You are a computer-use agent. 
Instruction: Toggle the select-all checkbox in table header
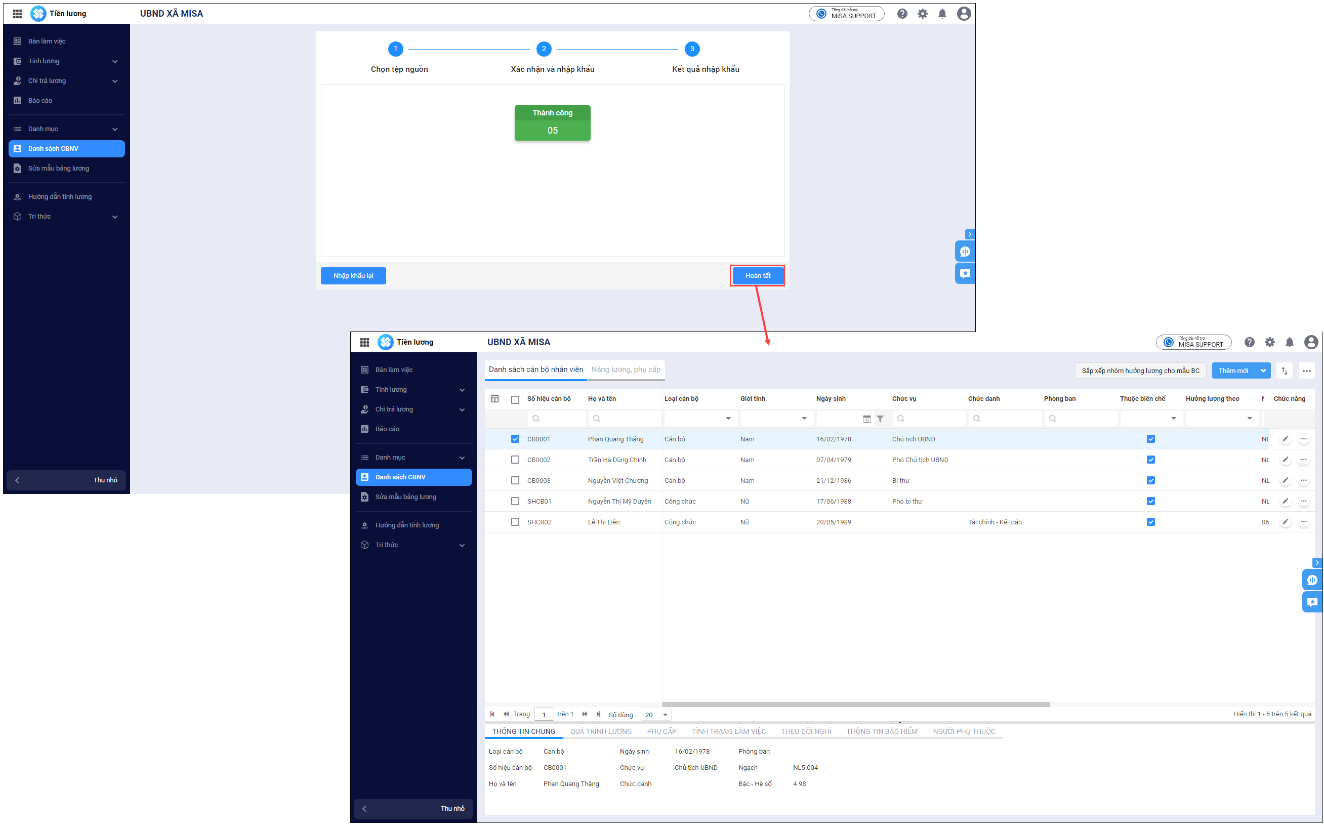click(x=515, y=399)
